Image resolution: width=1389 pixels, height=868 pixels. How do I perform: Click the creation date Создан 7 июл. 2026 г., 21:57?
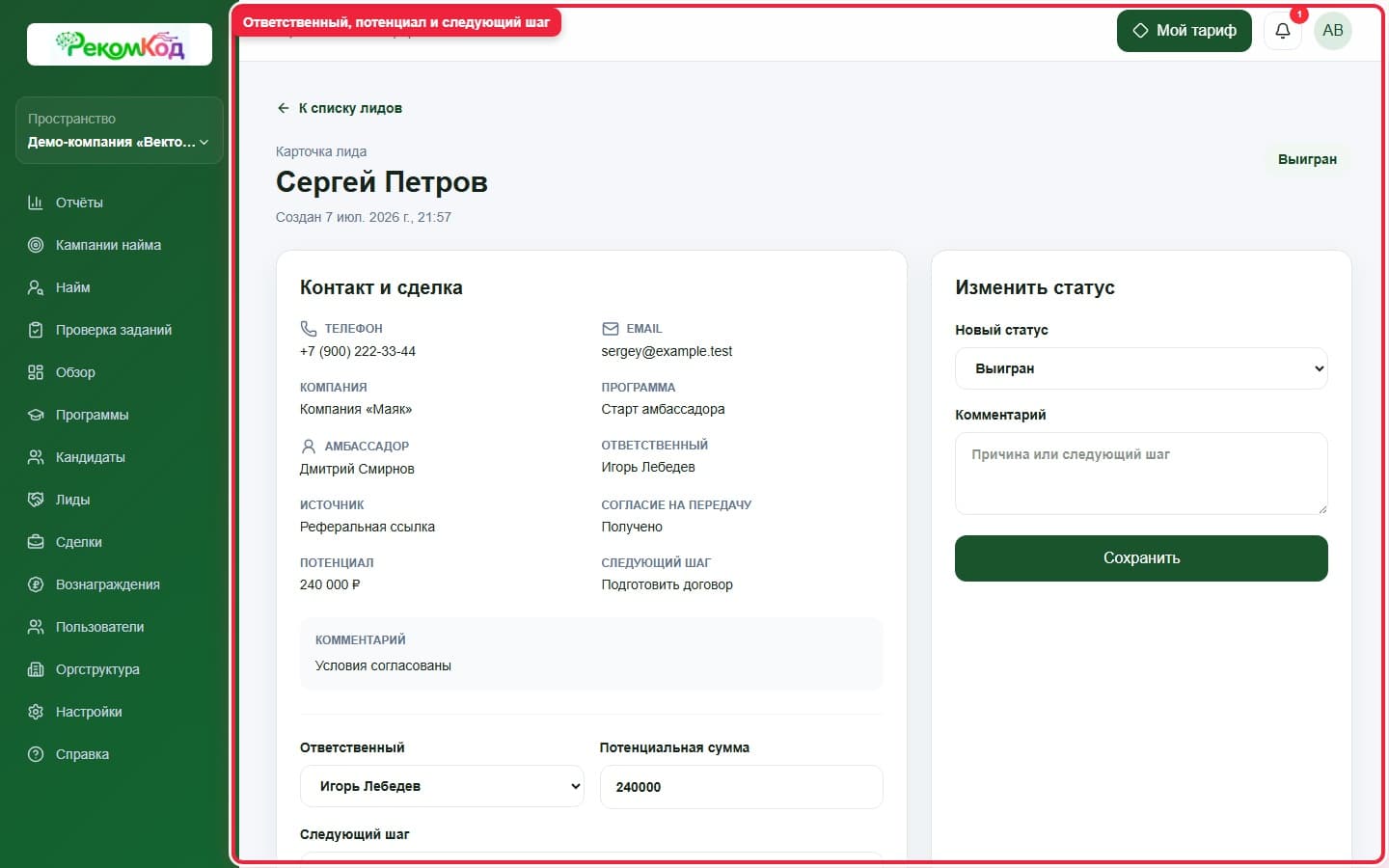coord(364,217)
